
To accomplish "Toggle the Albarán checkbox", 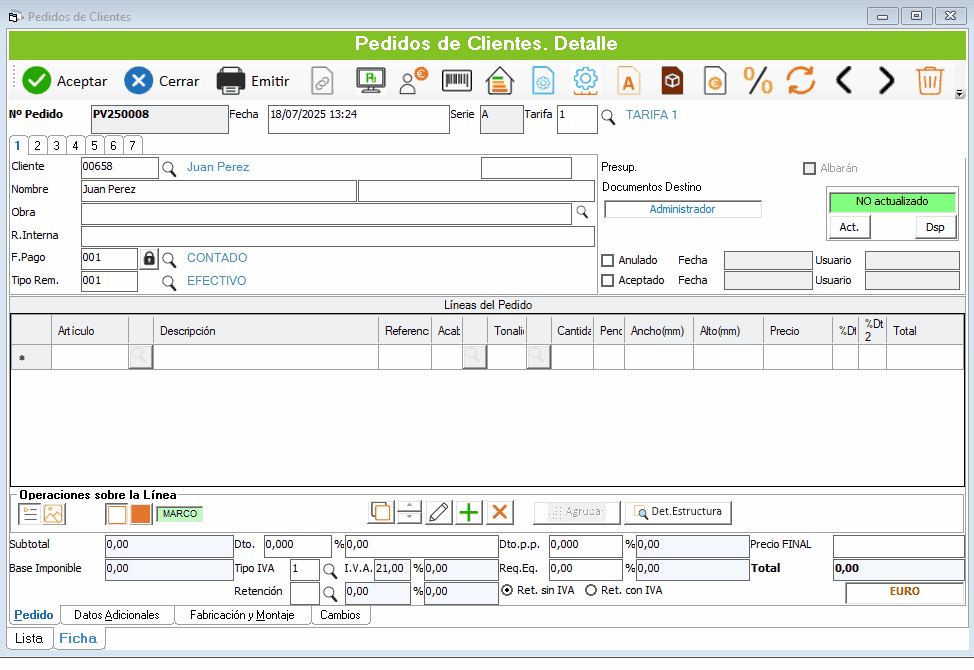I will (x=809, y=168).
